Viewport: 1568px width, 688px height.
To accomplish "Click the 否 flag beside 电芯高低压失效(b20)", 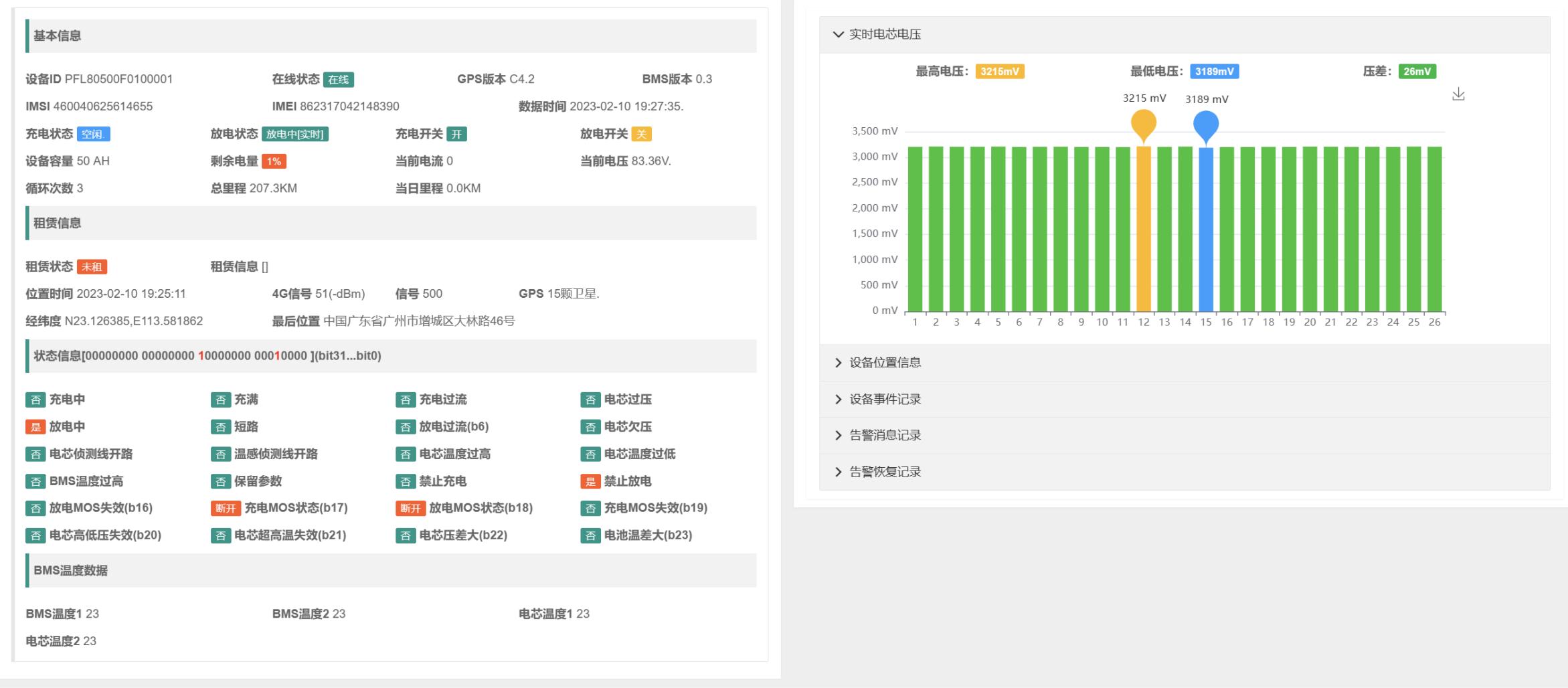I will [x=35, y=535].
